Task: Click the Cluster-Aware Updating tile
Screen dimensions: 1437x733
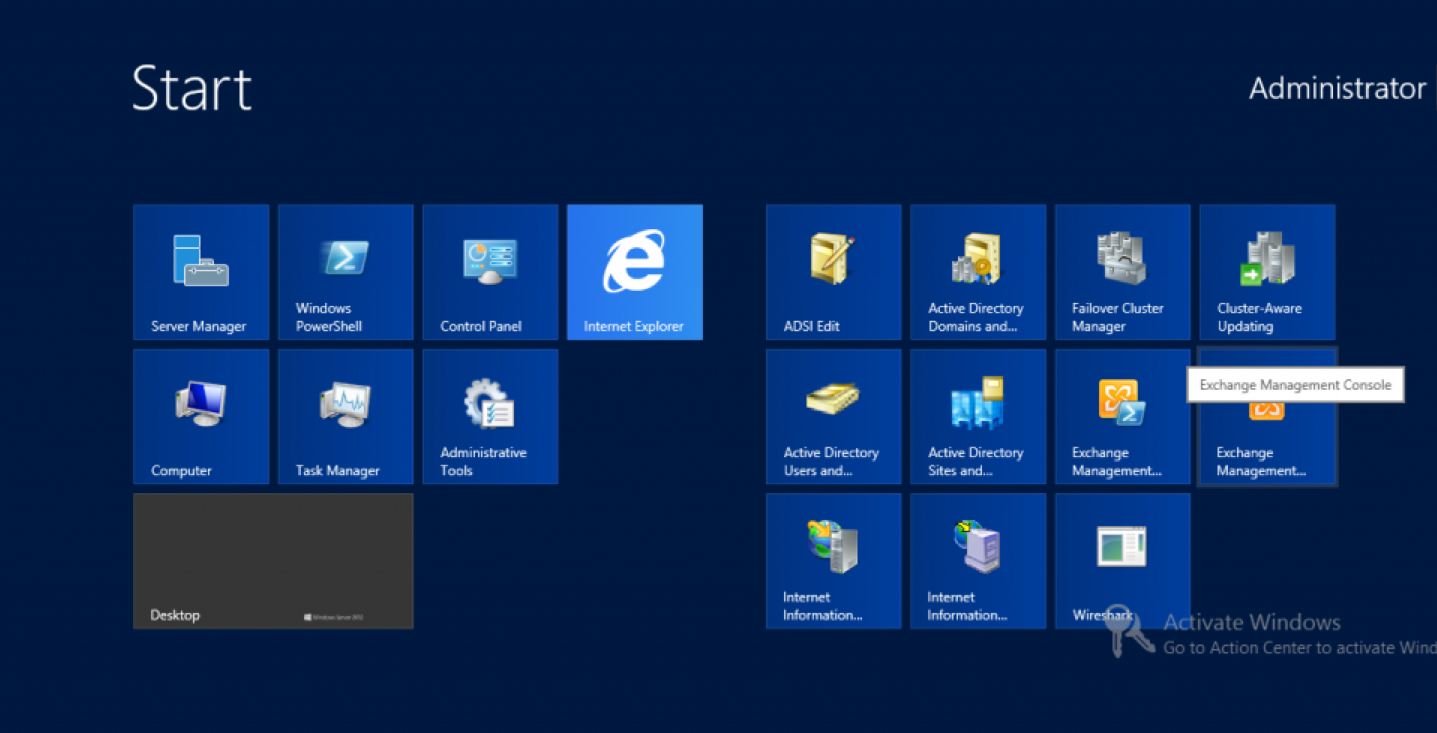Action: point(1267,272)
